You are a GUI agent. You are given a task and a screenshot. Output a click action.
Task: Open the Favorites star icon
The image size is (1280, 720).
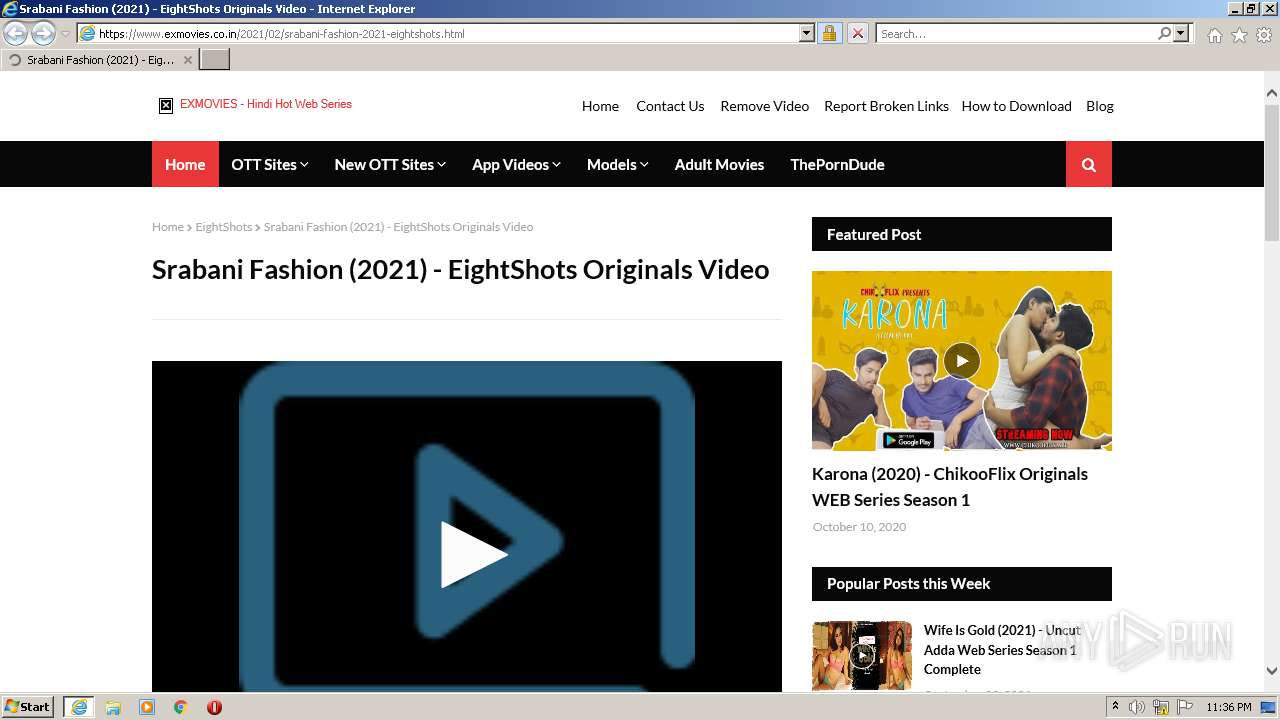click(1239, 35)
